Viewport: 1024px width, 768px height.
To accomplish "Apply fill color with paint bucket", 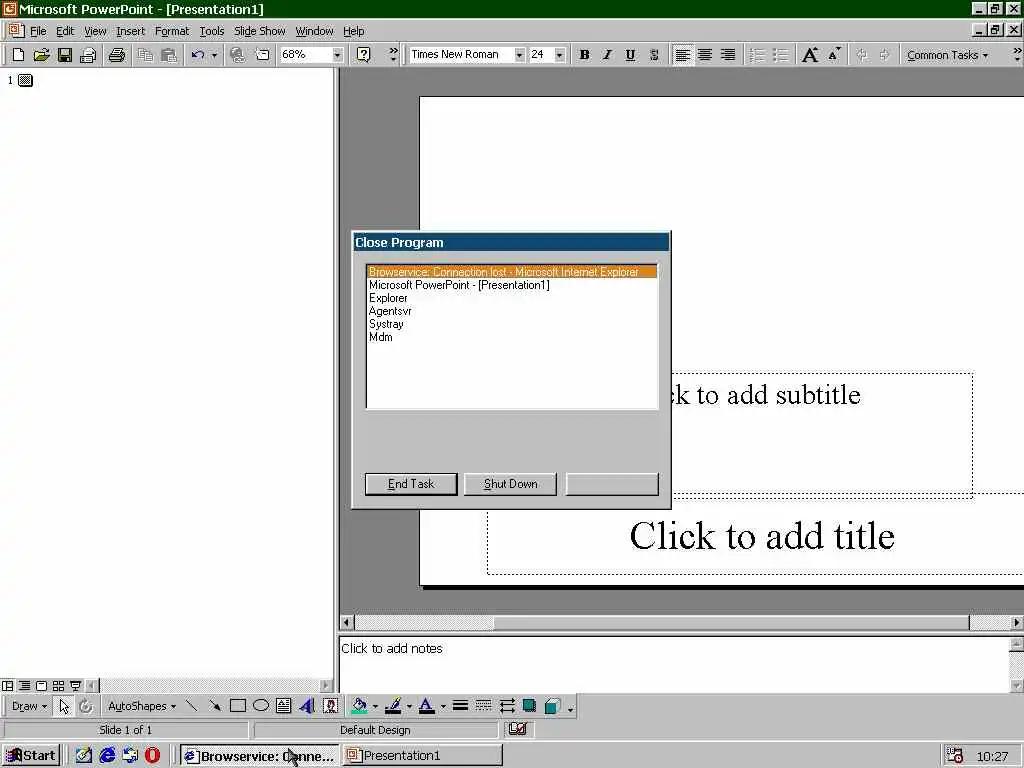I will click(x=359, y=706).
